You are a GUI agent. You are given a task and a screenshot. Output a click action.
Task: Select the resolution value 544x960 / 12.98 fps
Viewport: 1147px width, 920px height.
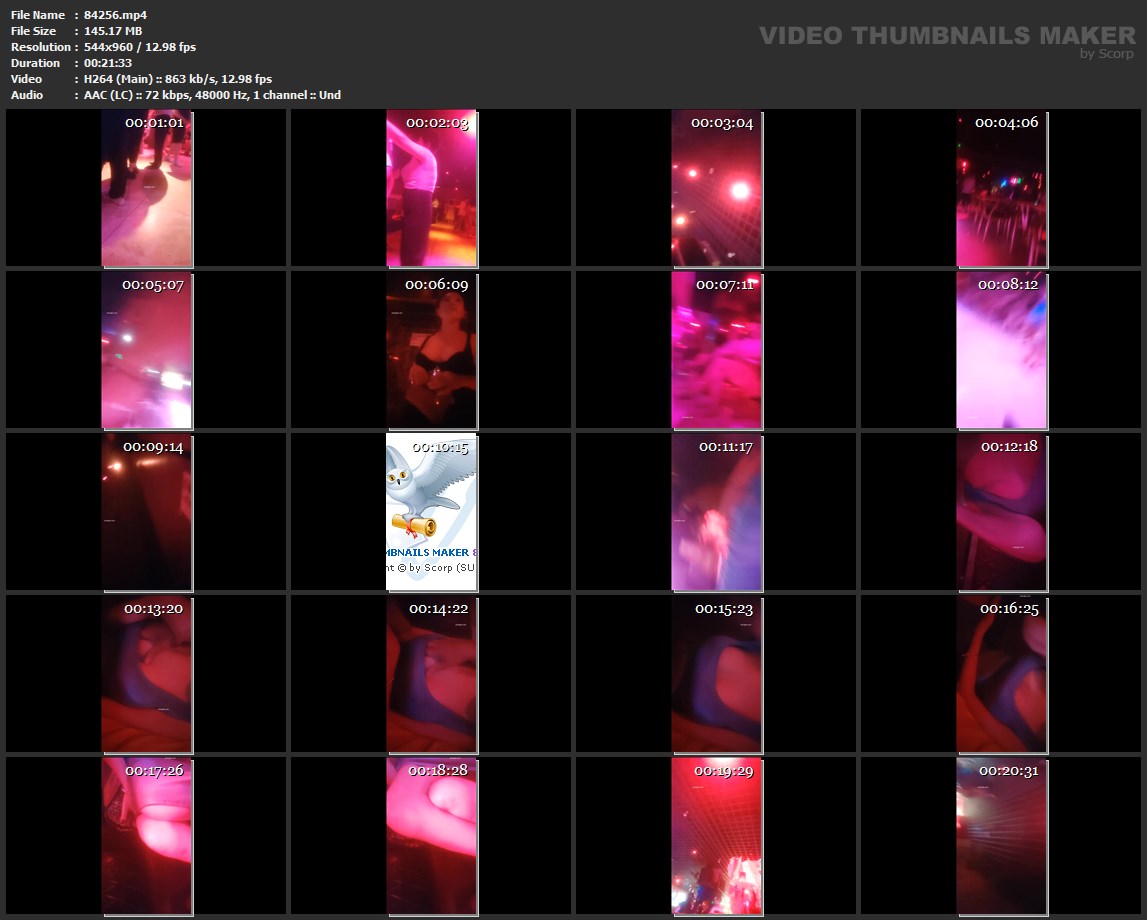[x=140, y=47]
